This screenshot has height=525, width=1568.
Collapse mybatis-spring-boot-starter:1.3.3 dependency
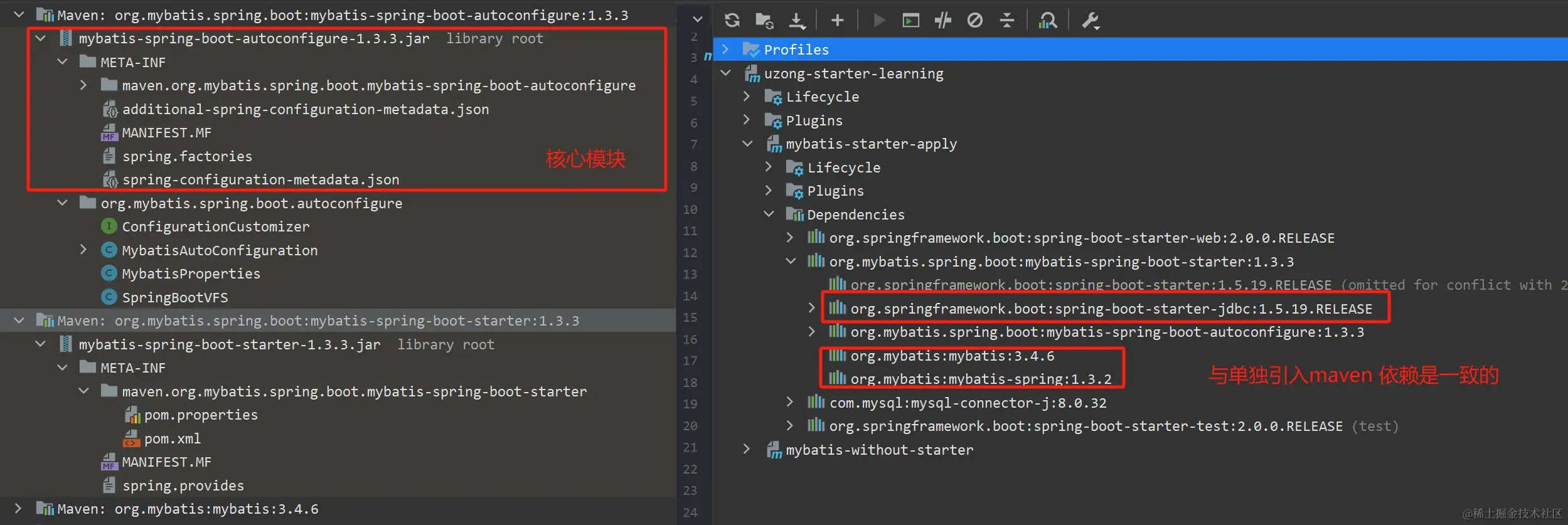coord(791,261)
